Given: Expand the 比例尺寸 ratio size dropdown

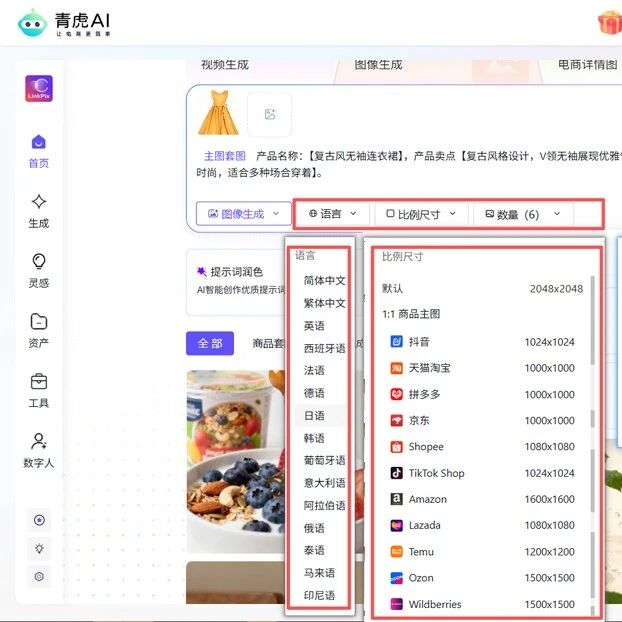Looking at the screenshot, I should 421,214.
